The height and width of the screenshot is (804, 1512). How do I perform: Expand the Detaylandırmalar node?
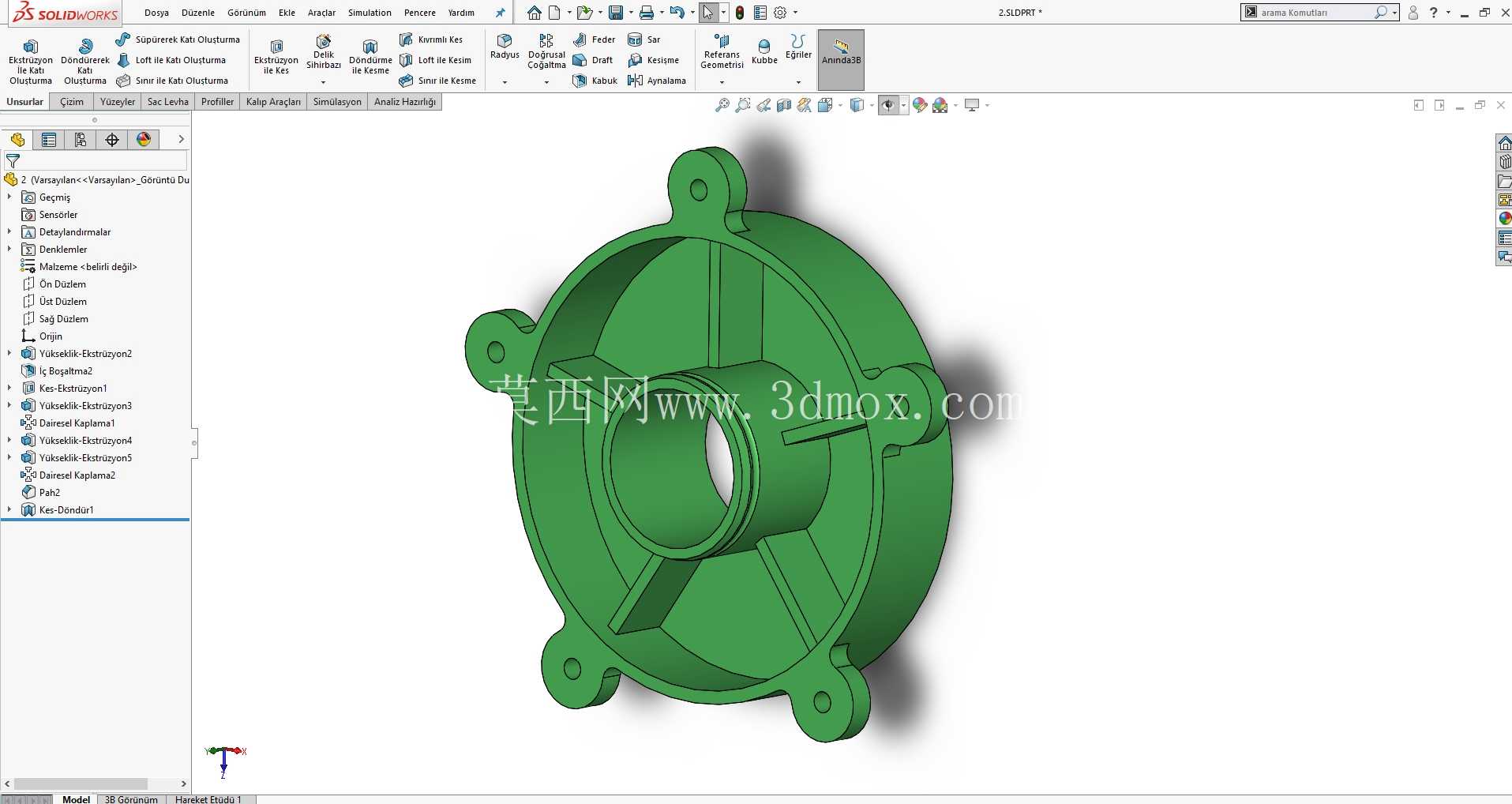click(x=9, y=232)
